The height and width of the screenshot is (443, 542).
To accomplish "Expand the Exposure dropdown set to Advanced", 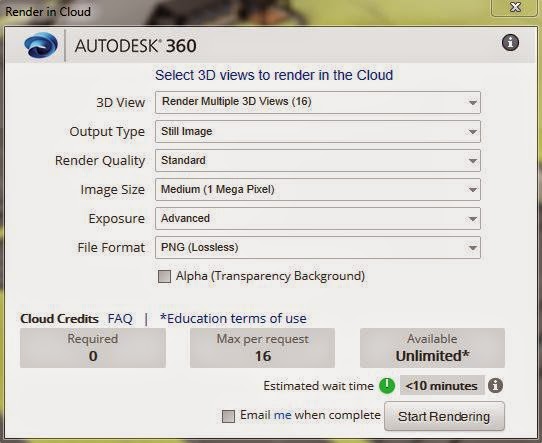I will (318, 218).
